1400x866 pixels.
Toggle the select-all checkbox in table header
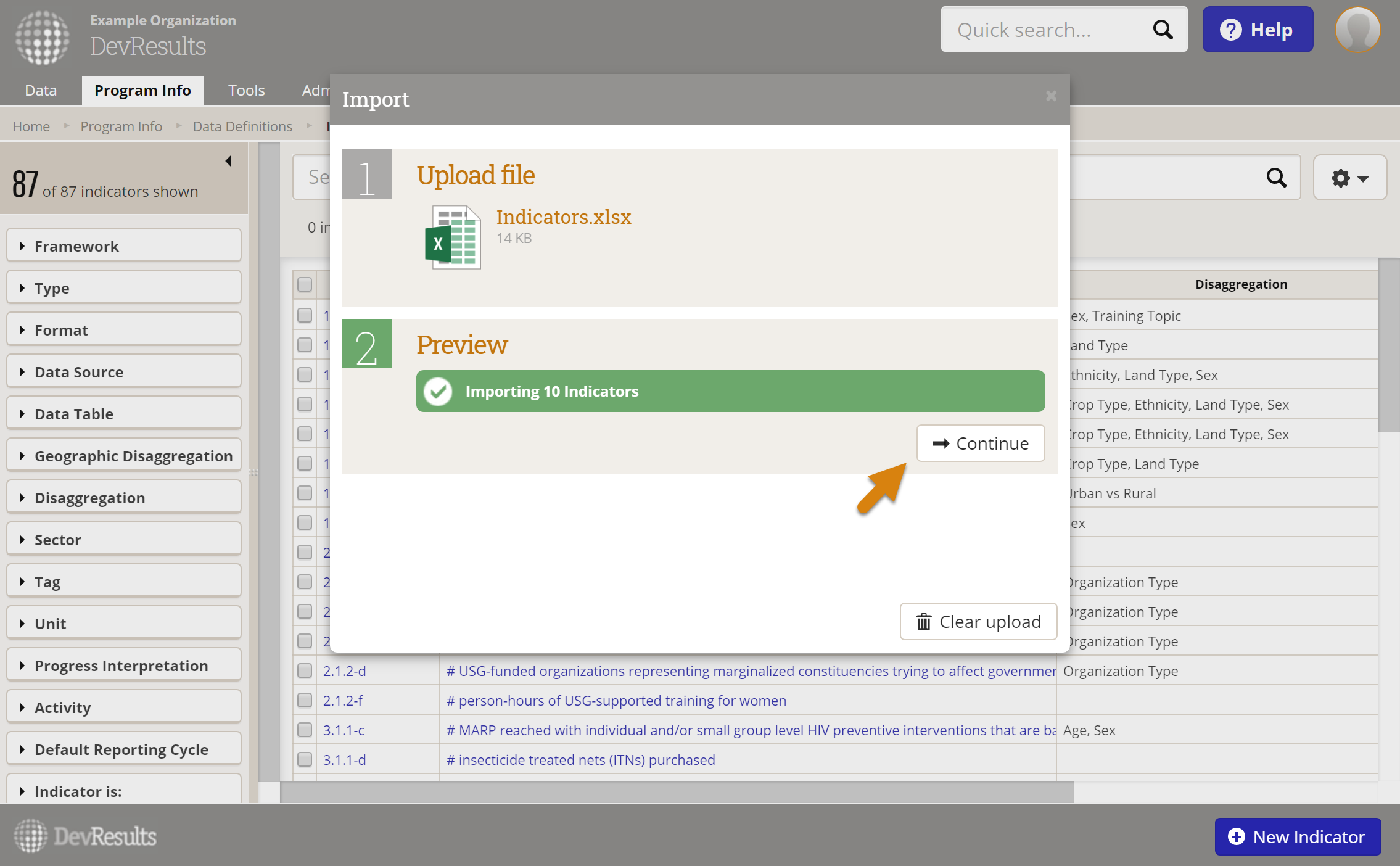[305, 284]
